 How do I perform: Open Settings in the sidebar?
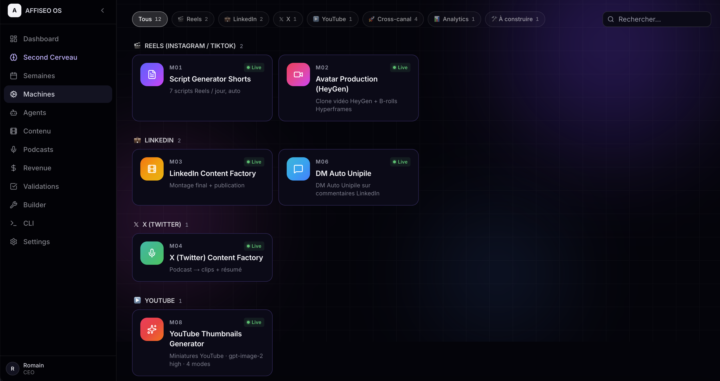coord(58,241)
